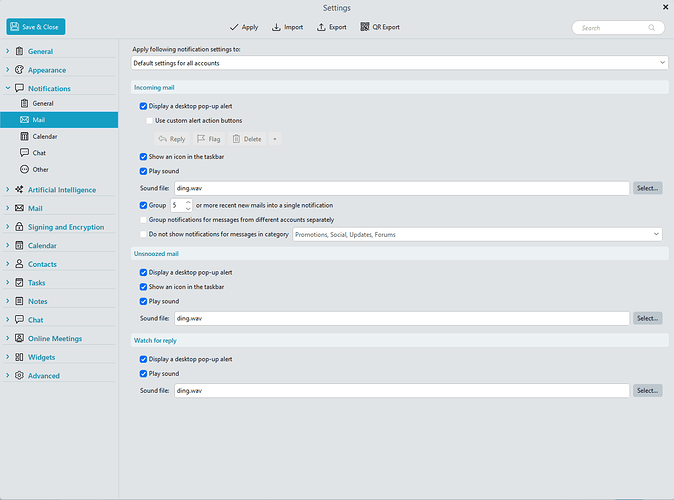Click the Notifications speech bubble icon
This screenshot has width=674, height=500.
coord(19,88)
